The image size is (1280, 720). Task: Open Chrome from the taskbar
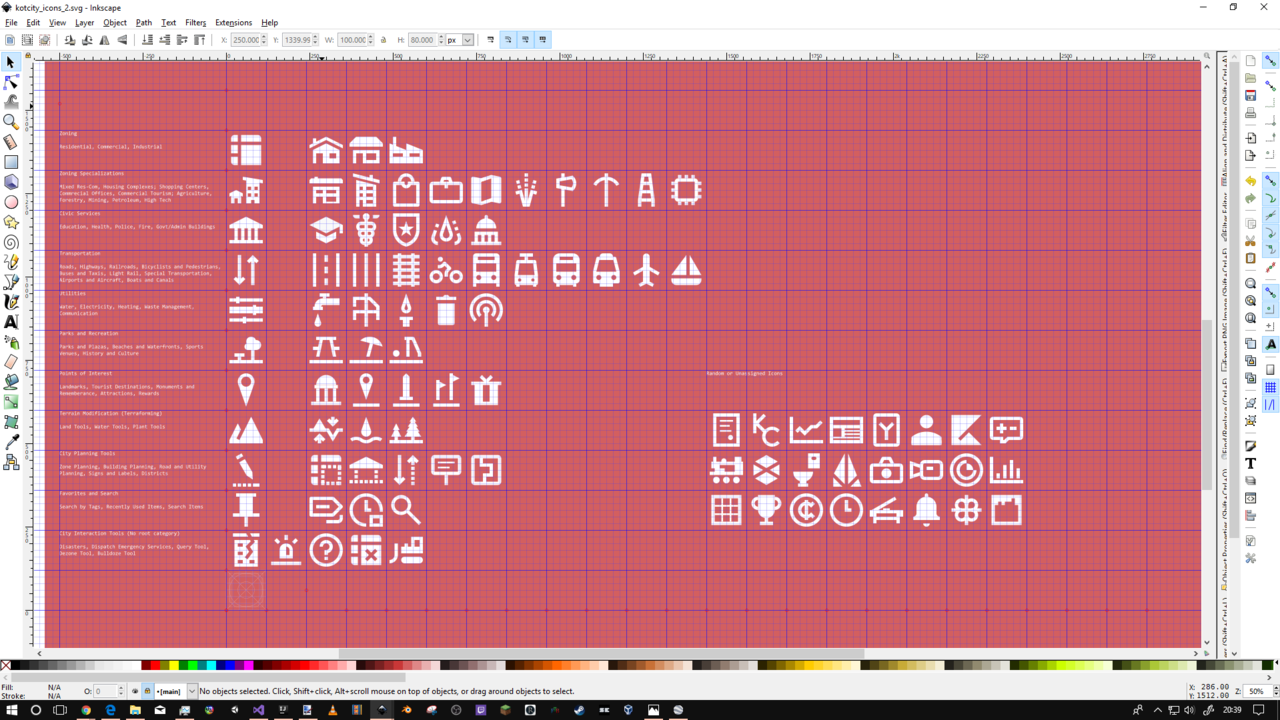86,710
